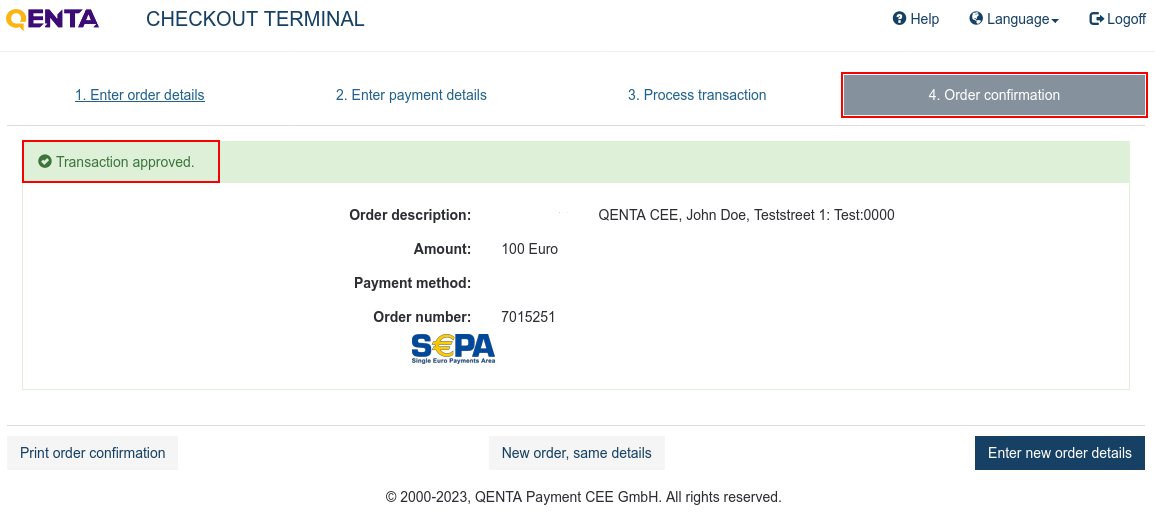Select step 2 Enter payment details
1155x512 pixels.
click(x=411, y=95)
